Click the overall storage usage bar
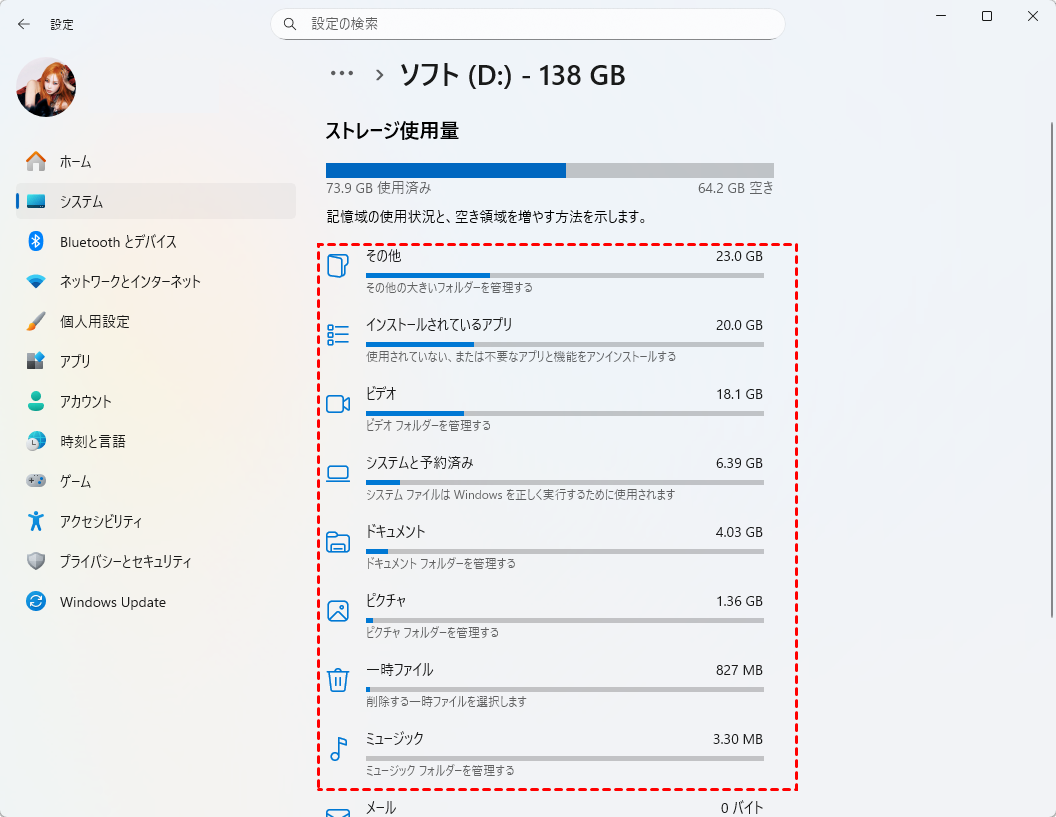Screen dimensions: 1056x817 click(x=549, y=170)
